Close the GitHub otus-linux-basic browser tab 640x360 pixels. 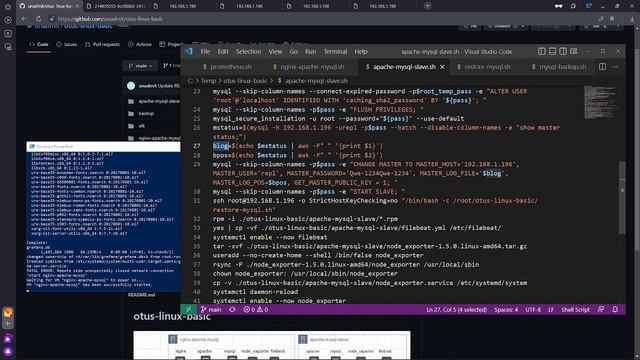[x=77, y=6]
